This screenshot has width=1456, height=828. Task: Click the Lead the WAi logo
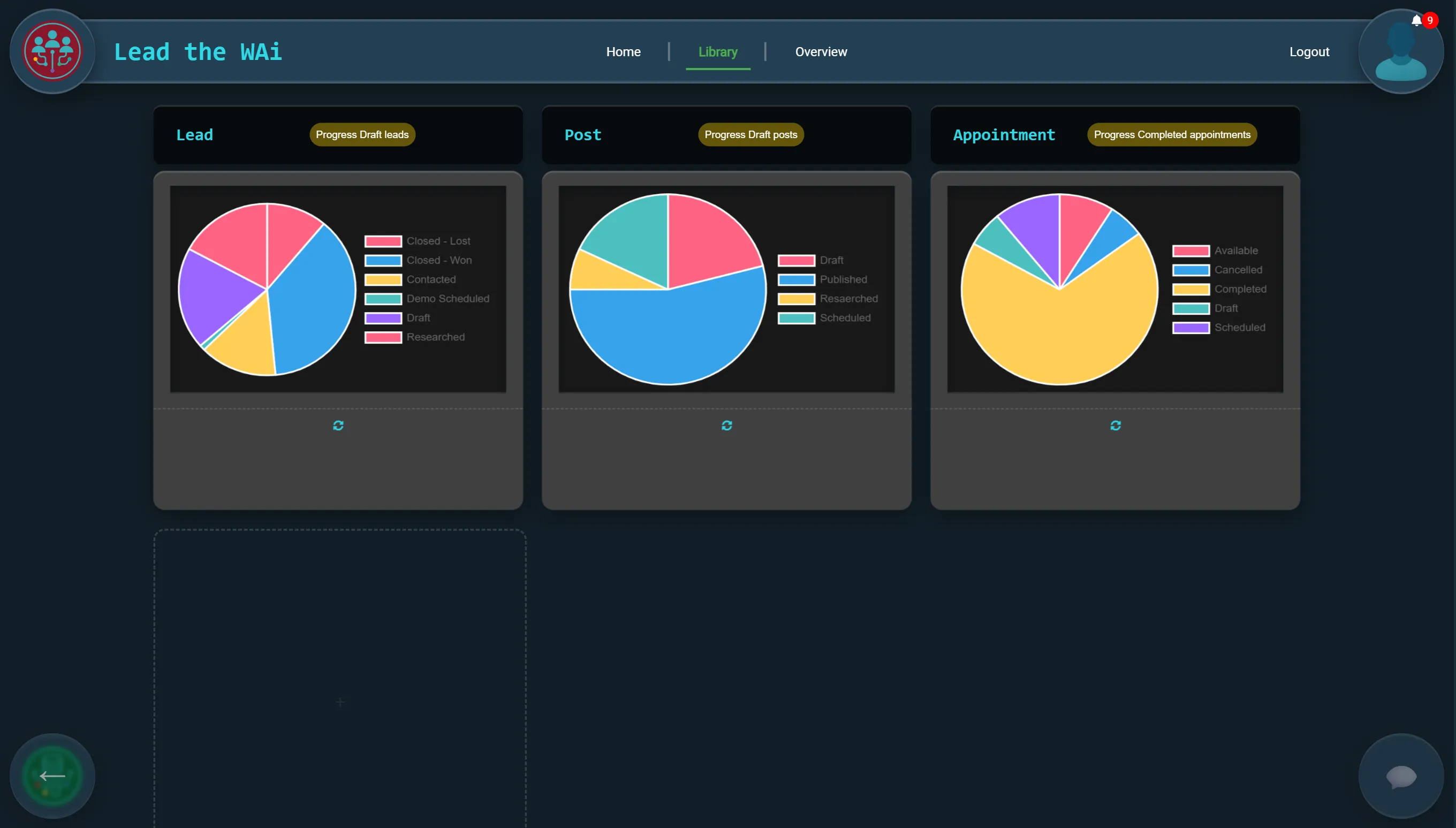[52, 51]
